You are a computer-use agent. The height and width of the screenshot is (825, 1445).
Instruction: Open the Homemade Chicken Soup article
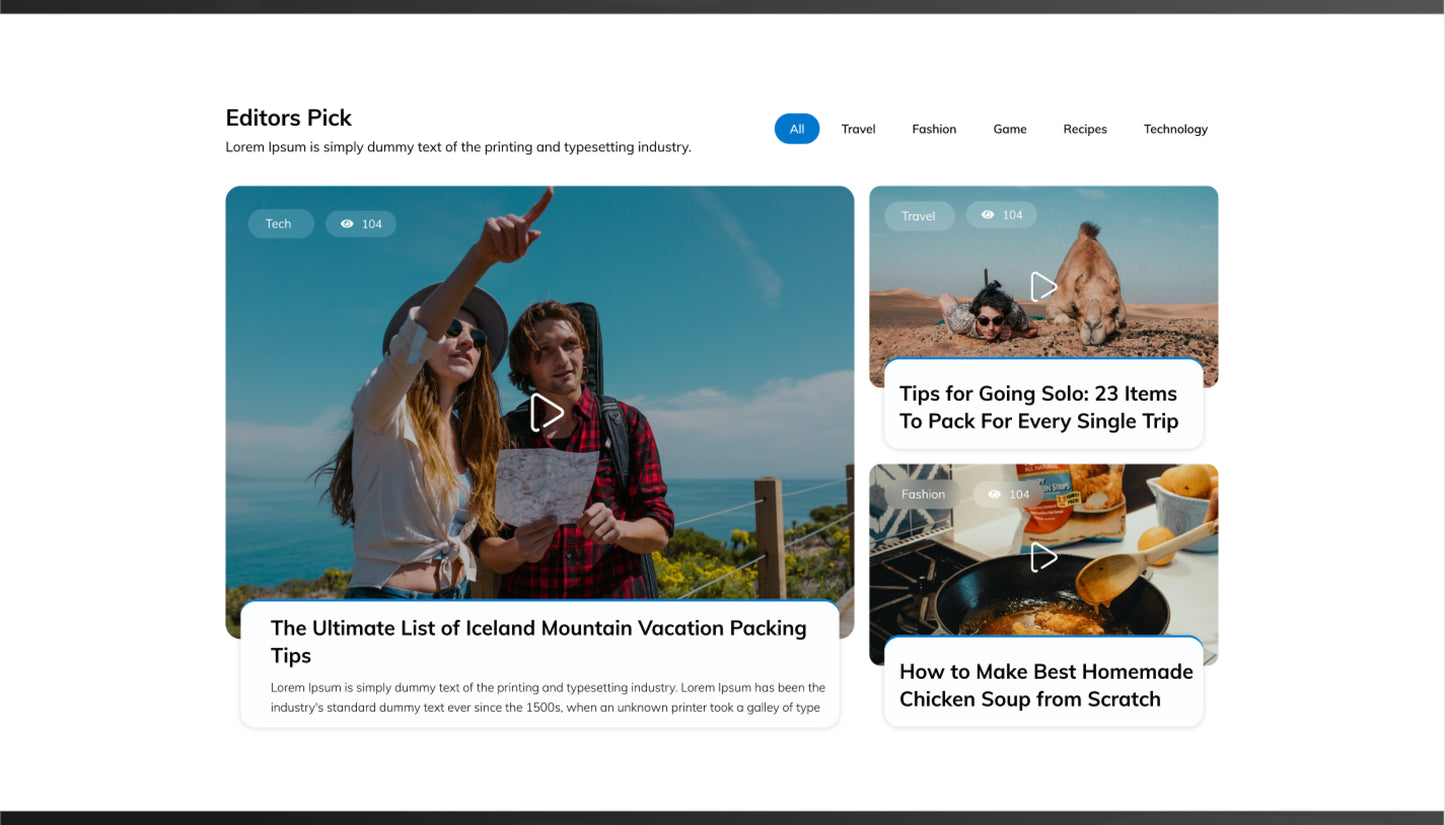(1045, 686)
